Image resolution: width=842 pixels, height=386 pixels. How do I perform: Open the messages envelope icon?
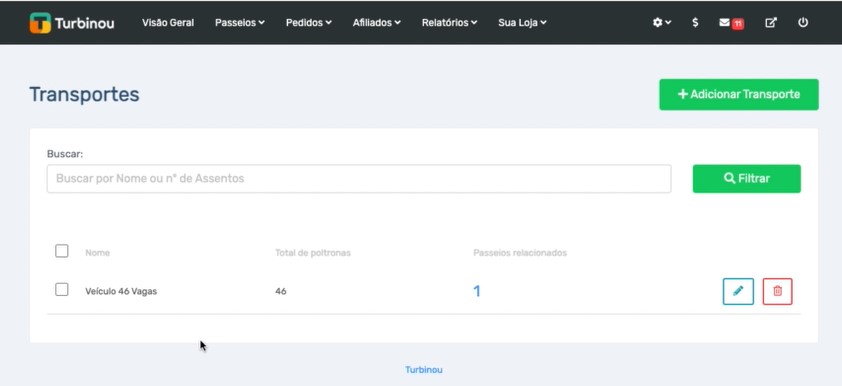point(731,23)
